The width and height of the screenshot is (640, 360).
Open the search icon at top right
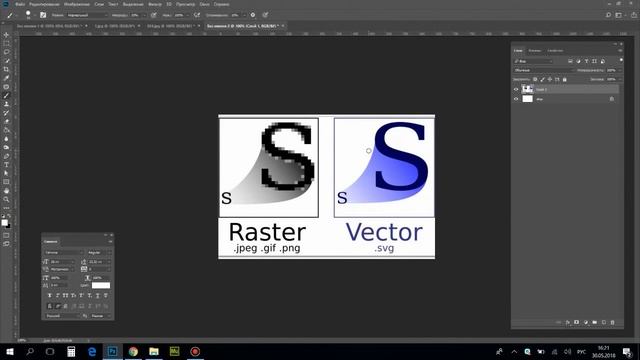tap(608, 15)
